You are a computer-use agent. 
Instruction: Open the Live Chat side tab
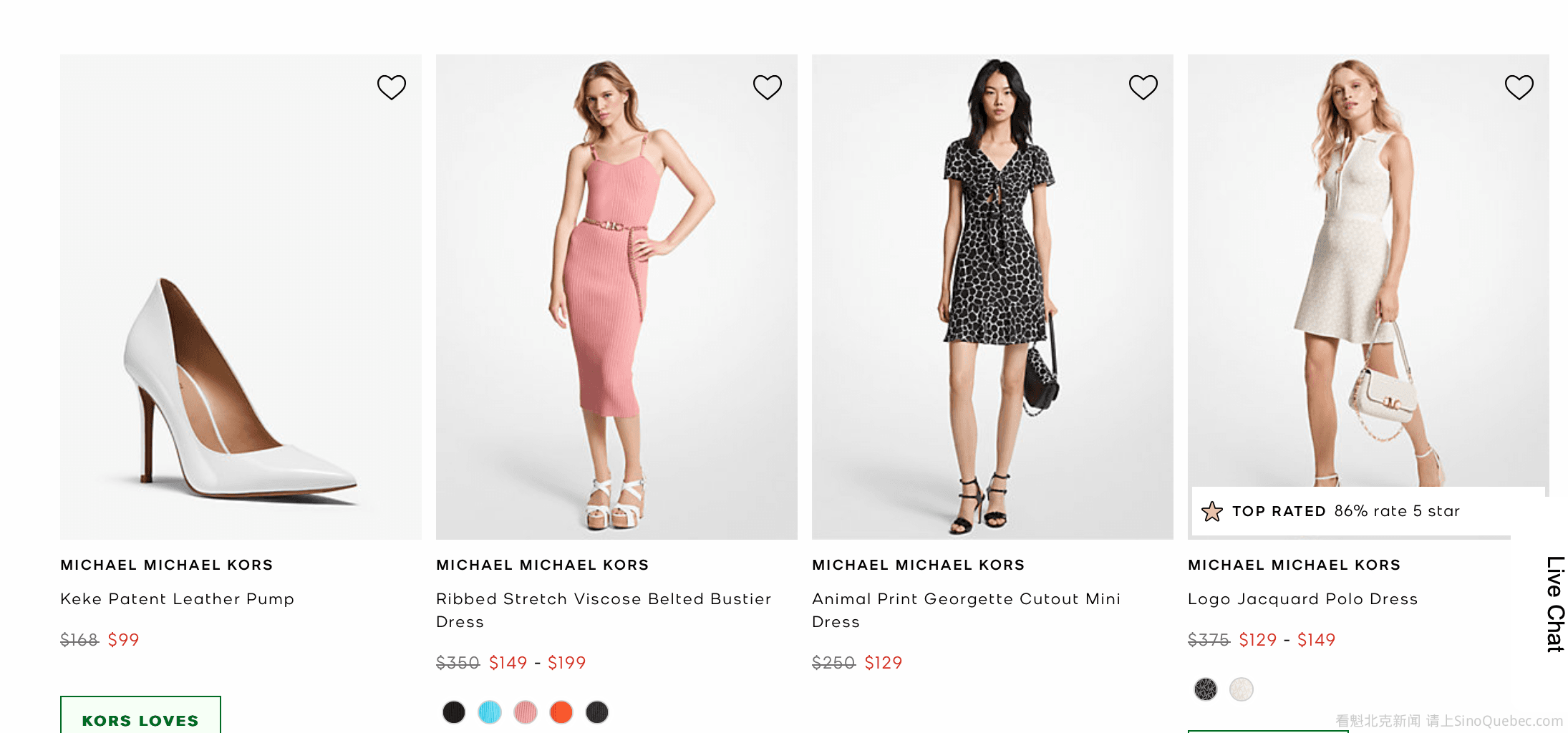pyautogui.click(x=1554, y=603)
